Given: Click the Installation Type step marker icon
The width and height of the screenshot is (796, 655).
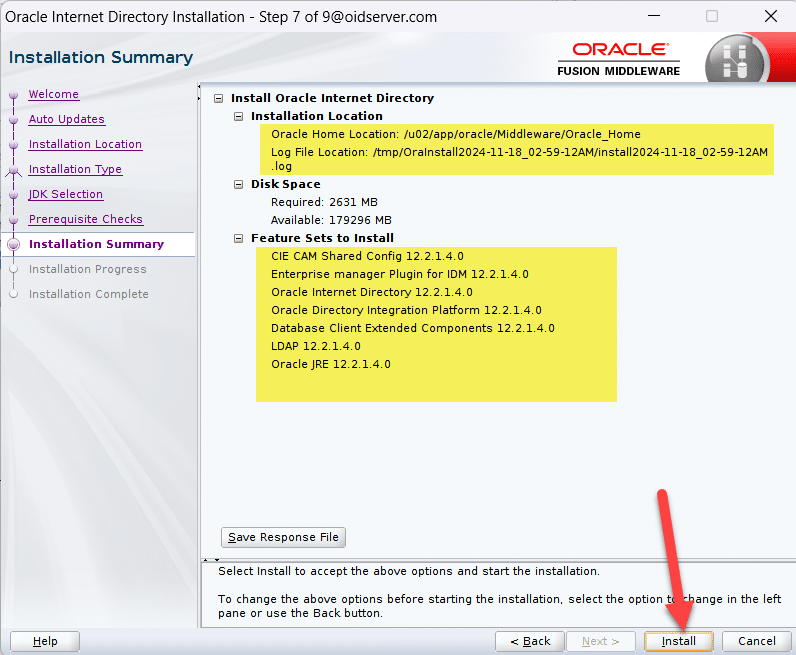Looking at the screenshot, I should click(x=13, y=170).
